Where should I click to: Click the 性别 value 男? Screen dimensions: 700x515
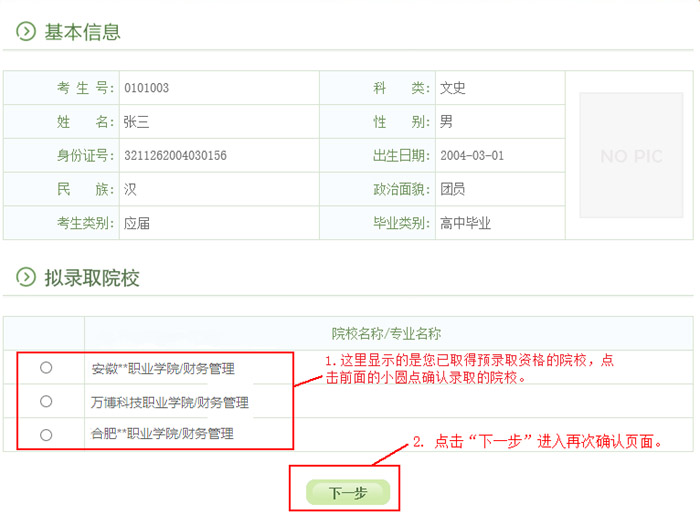click(447, 122)
